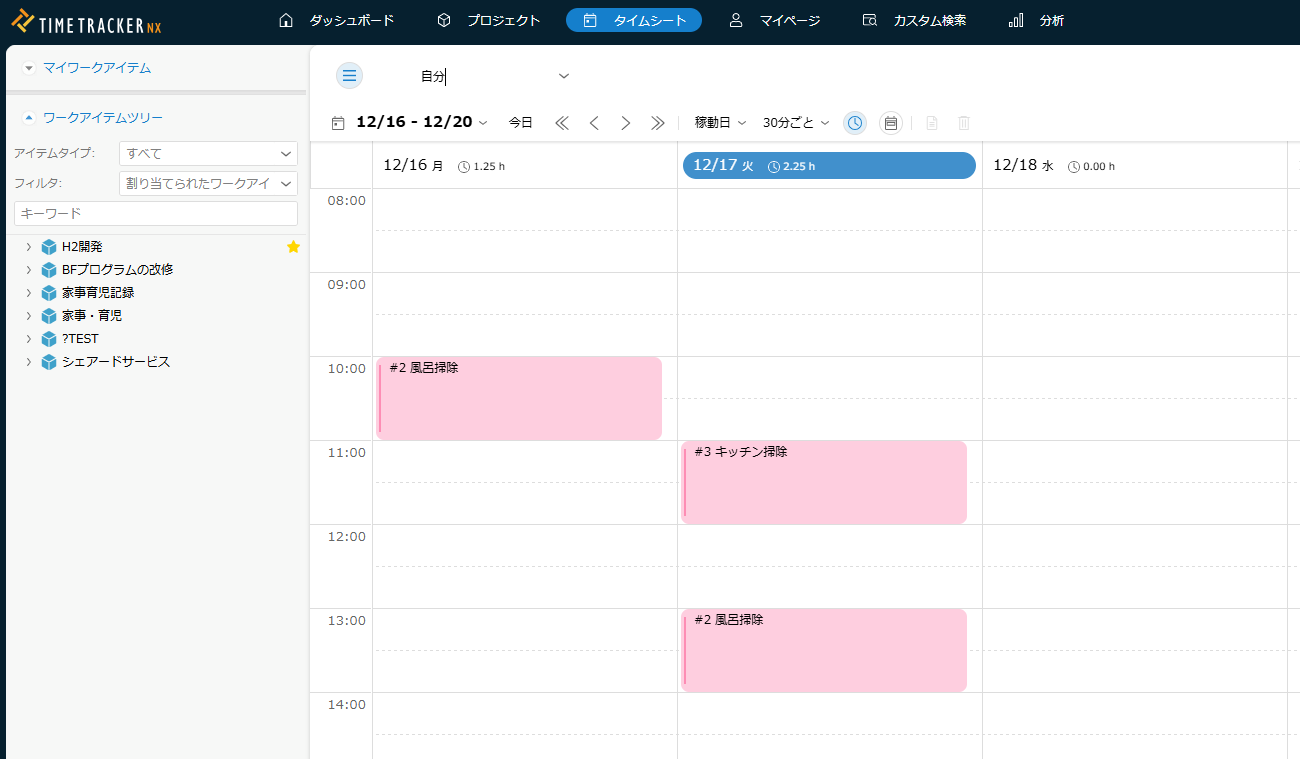Select the BFプログラムの改修 cube icon

pos(49,270)
